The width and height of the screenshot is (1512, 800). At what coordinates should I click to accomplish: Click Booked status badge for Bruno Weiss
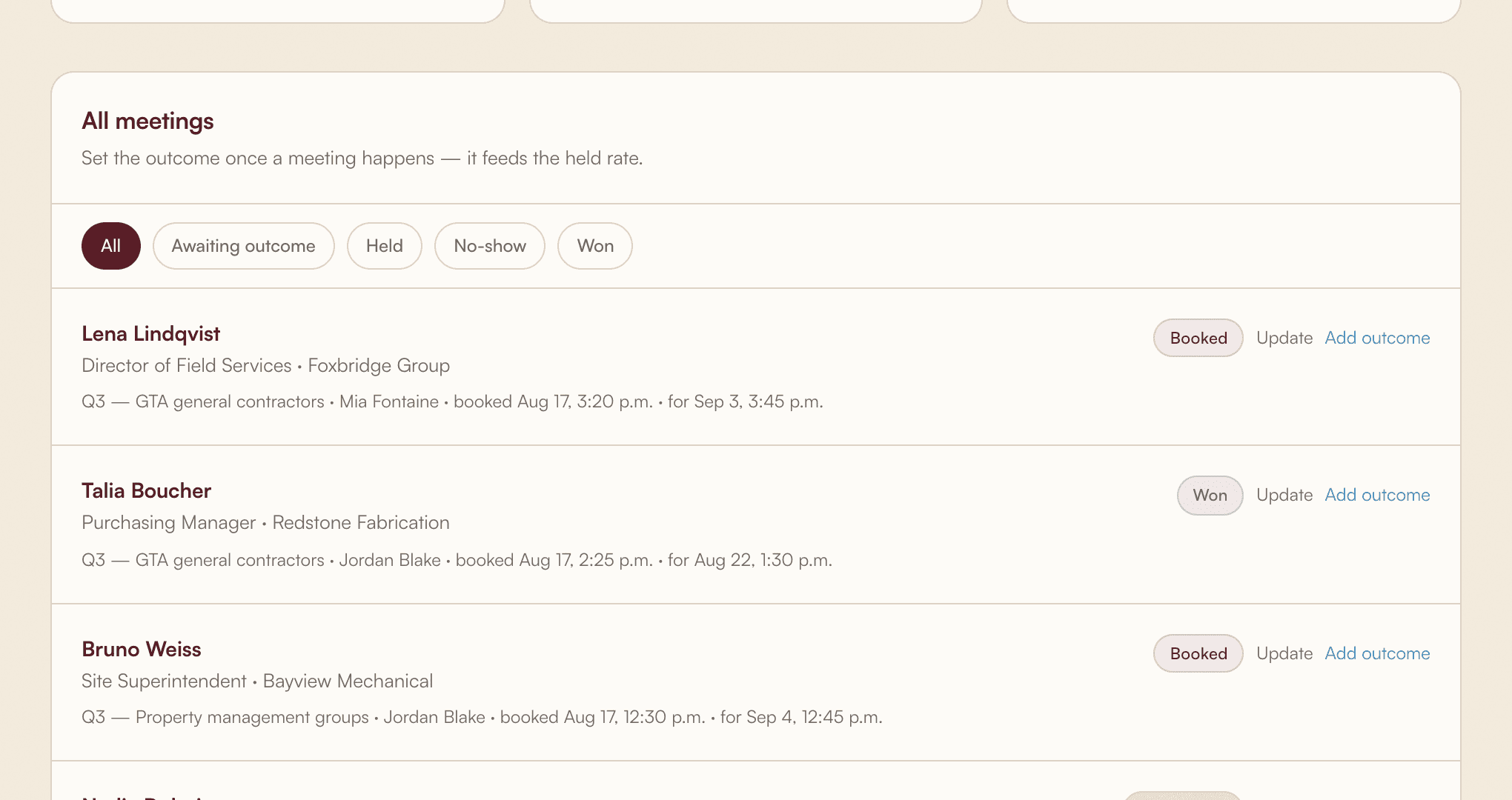coord(1198,653)
